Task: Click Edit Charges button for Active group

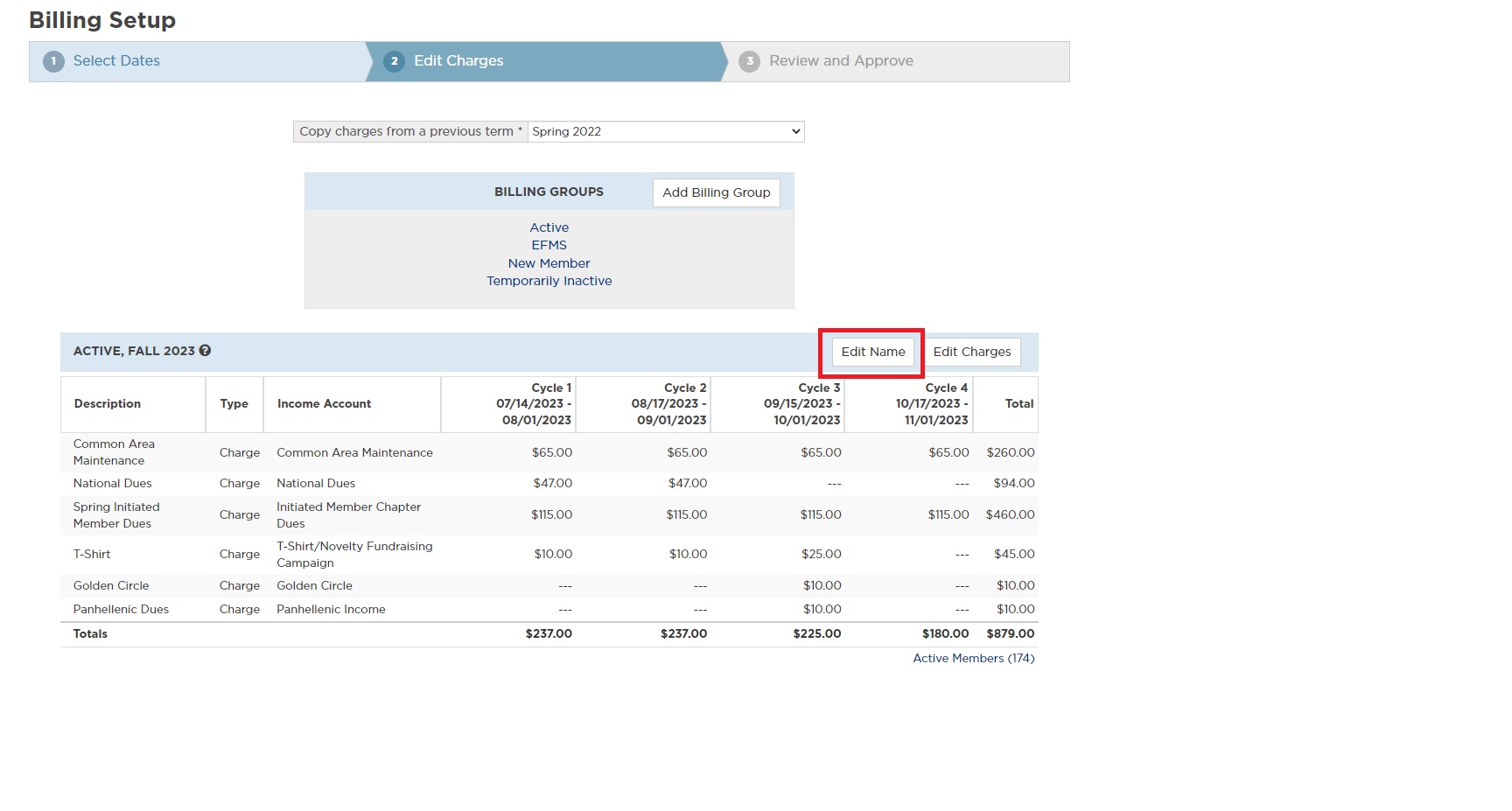Action: click(971, 352)
